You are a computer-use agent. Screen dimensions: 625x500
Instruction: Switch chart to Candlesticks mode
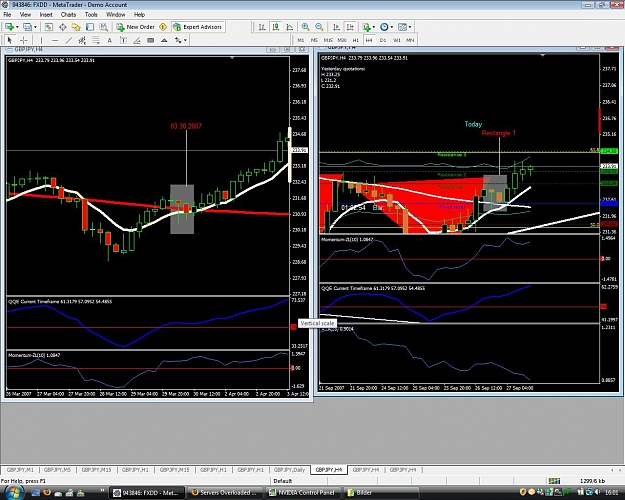pos(276,27)
